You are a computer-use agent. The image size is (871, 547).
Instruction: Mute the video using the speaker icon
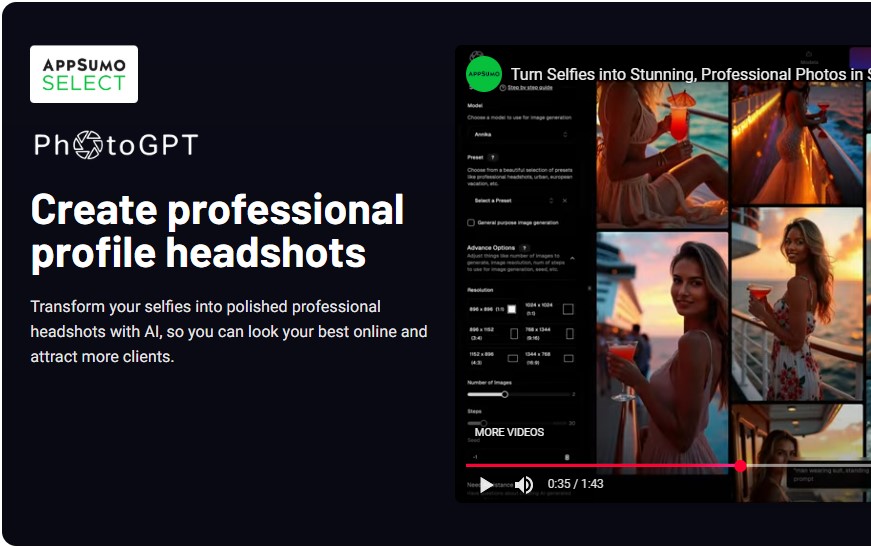click(524, 485)
